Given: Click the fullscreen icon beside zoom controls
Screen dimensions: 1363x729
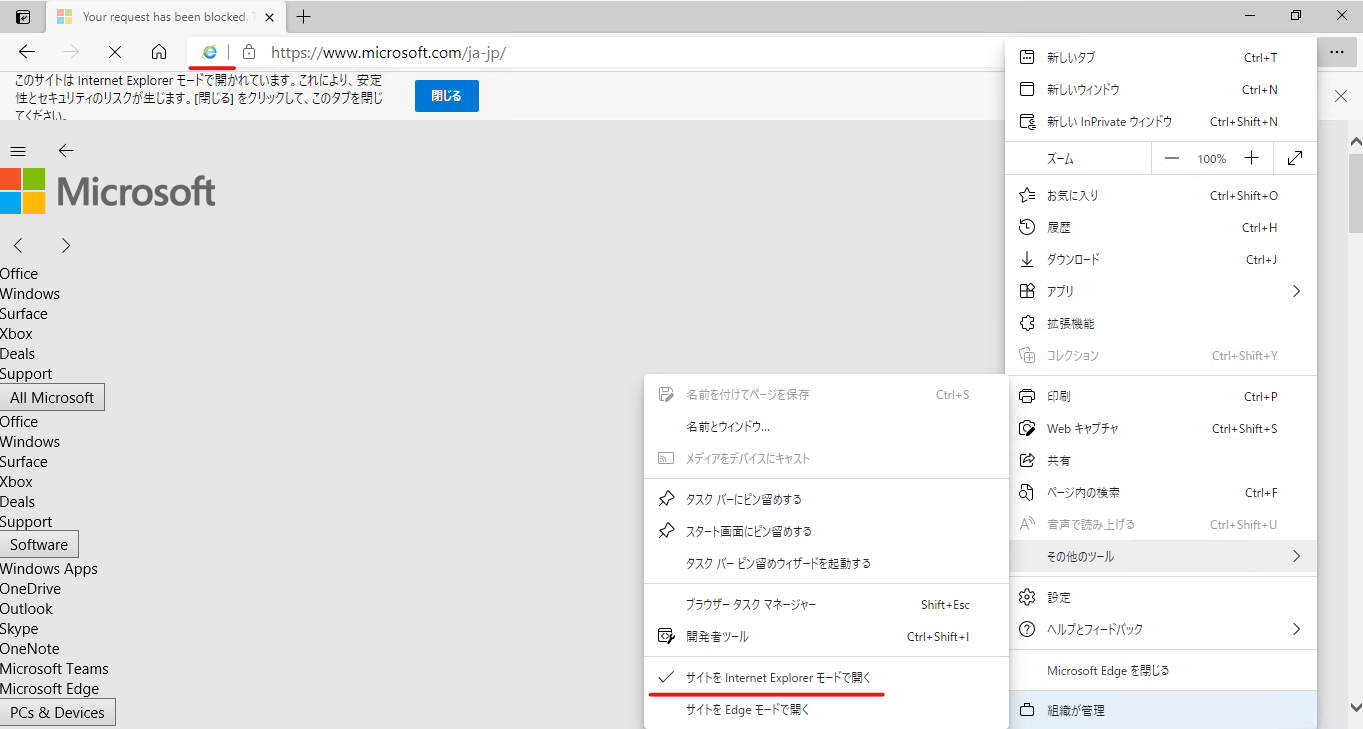Looking at the screenshot, I should point(1295,158).
